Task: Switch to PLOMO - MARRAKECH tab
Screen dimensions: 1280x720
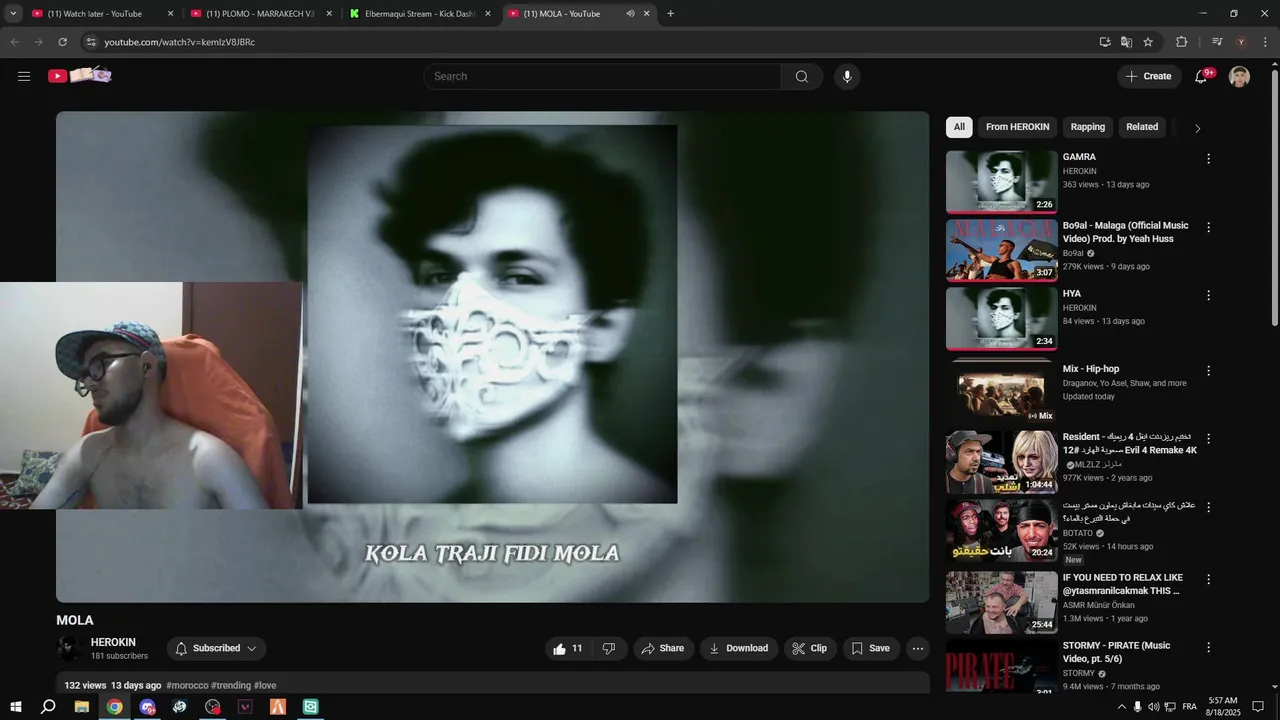Action: pyautogui.click(x=260, y=14)
